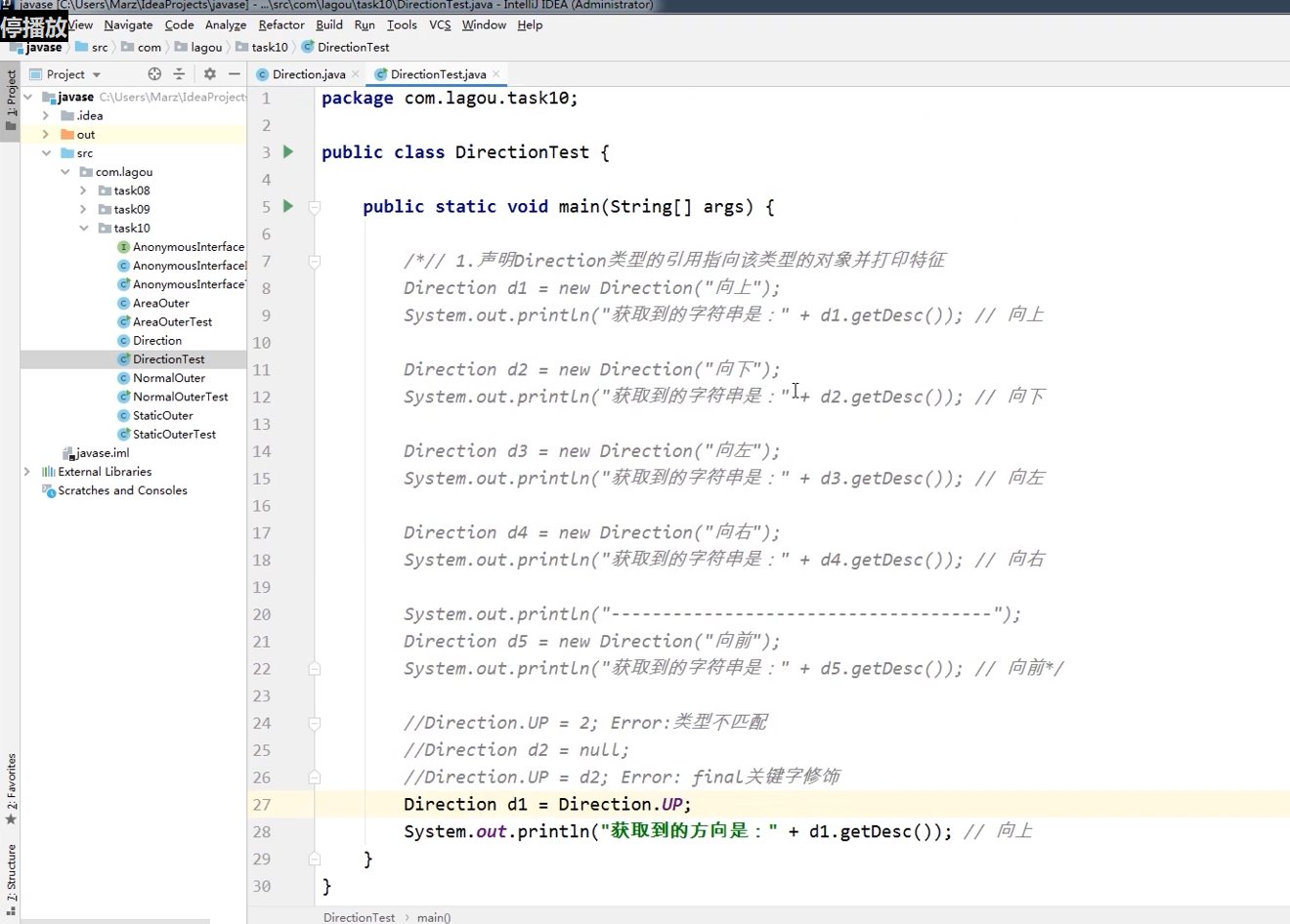Select the NormalOuter class in tree
Screen dimensions: 1290x924
168,378
